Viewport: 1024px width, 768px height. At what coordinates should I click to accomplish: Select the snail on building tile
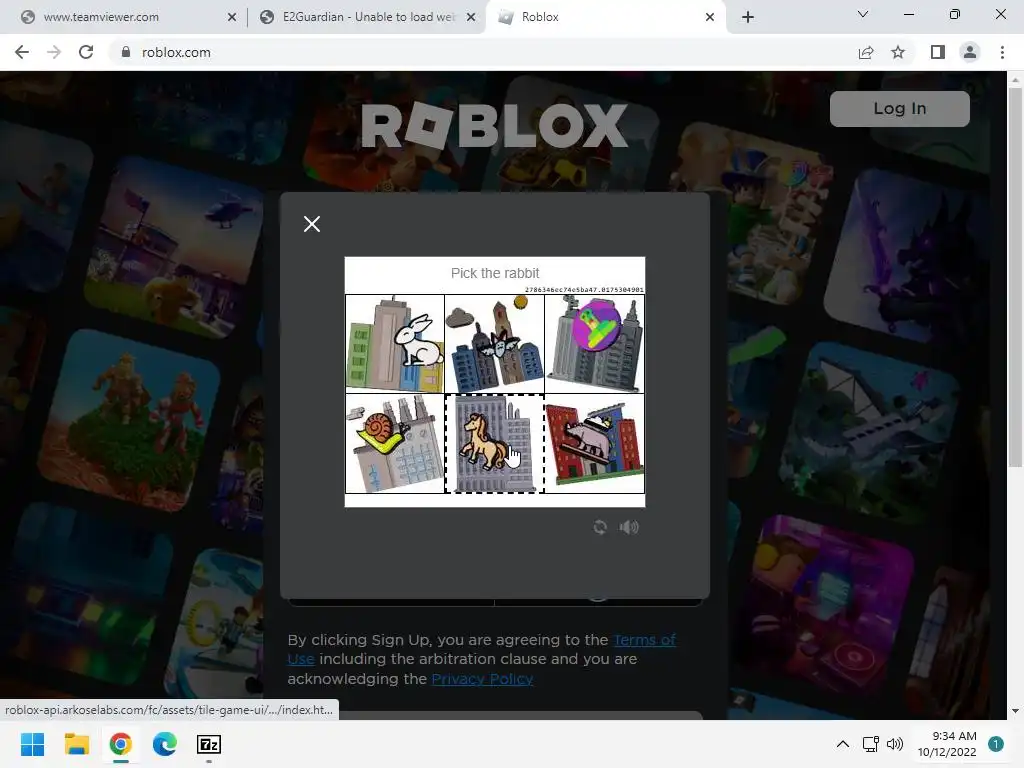coord(395,443)
